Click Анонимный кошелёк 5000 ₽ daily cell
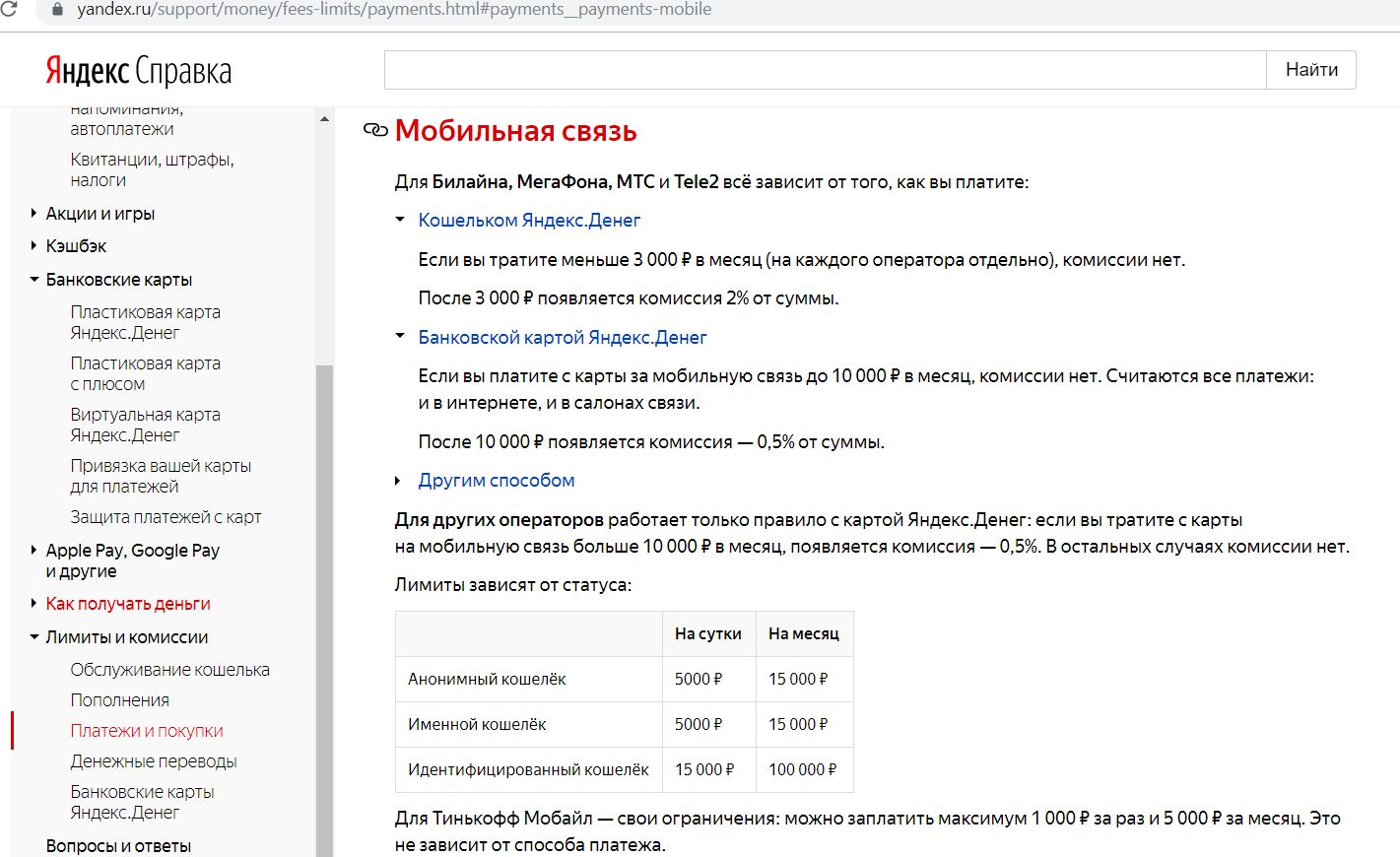The image size is (1400, 857). (x=708, y=680)
